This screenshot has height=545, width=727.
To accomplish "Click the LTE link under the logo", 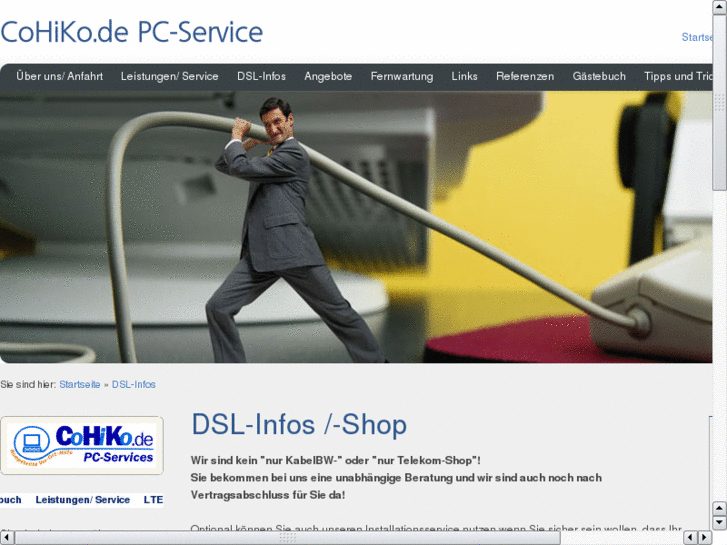I will [153, 500].
